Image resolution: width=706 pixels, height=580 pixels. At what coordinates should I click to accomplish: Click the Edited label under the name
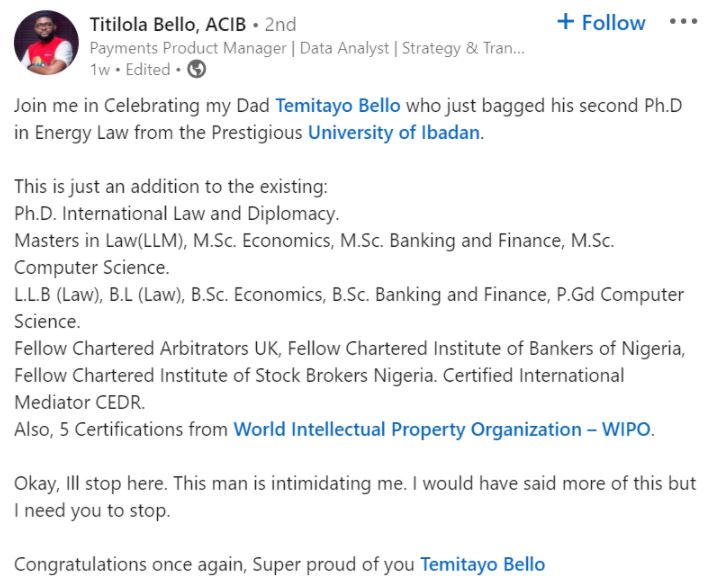click(x=147, y=70)
